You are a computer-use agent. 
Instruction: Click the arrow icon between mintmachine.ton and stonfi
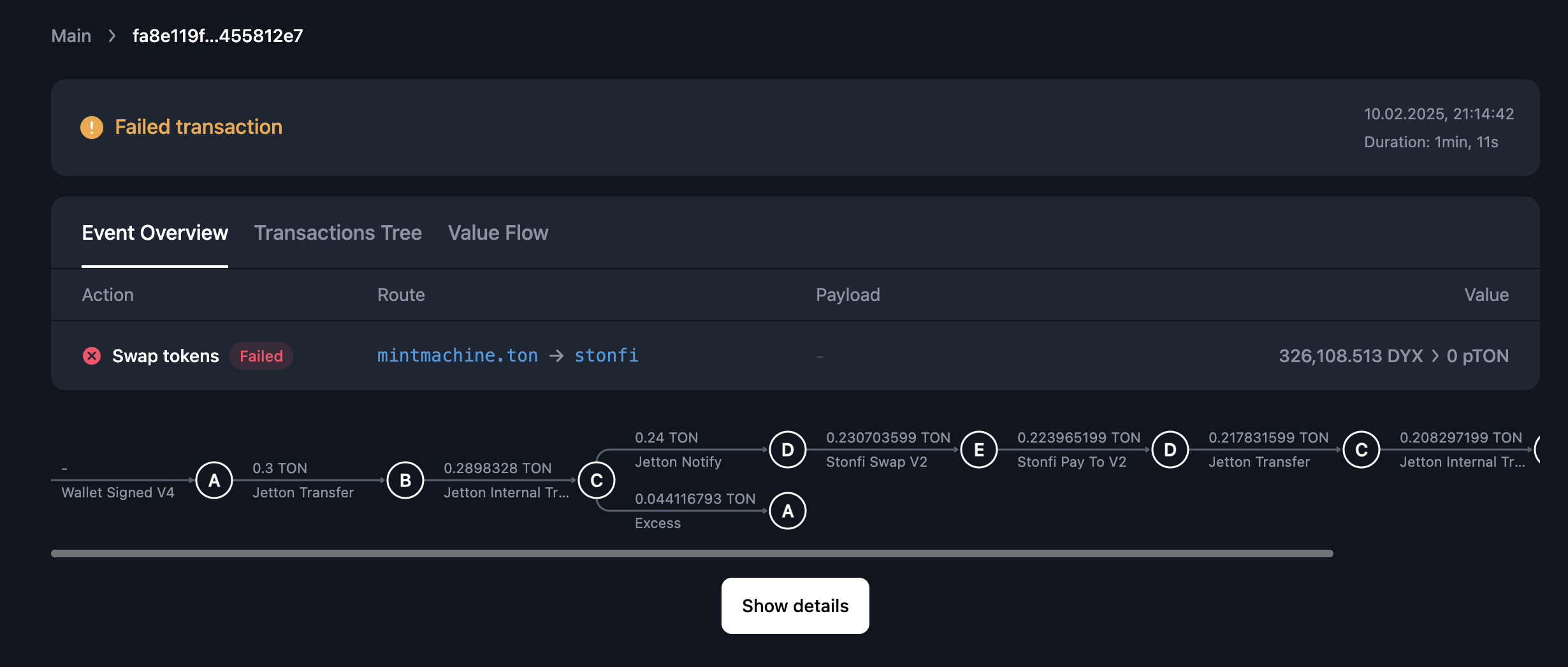click(556, 356)
